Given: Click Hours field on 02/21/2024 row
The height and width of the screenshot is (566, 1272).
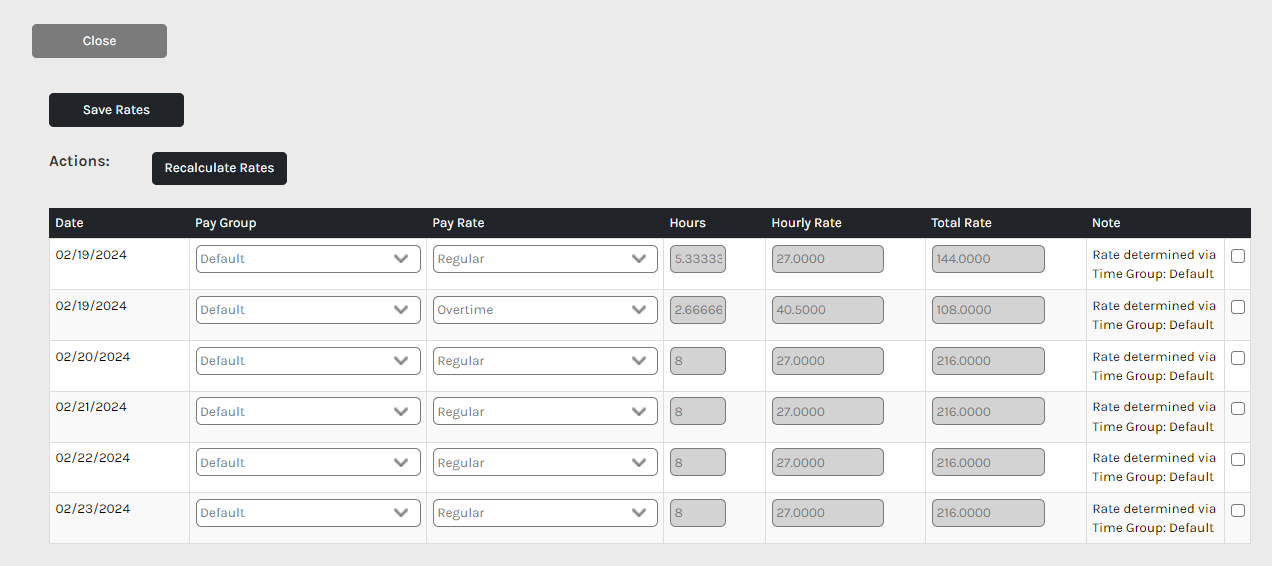Looking at the screenshot, I should tap(698, 412).
